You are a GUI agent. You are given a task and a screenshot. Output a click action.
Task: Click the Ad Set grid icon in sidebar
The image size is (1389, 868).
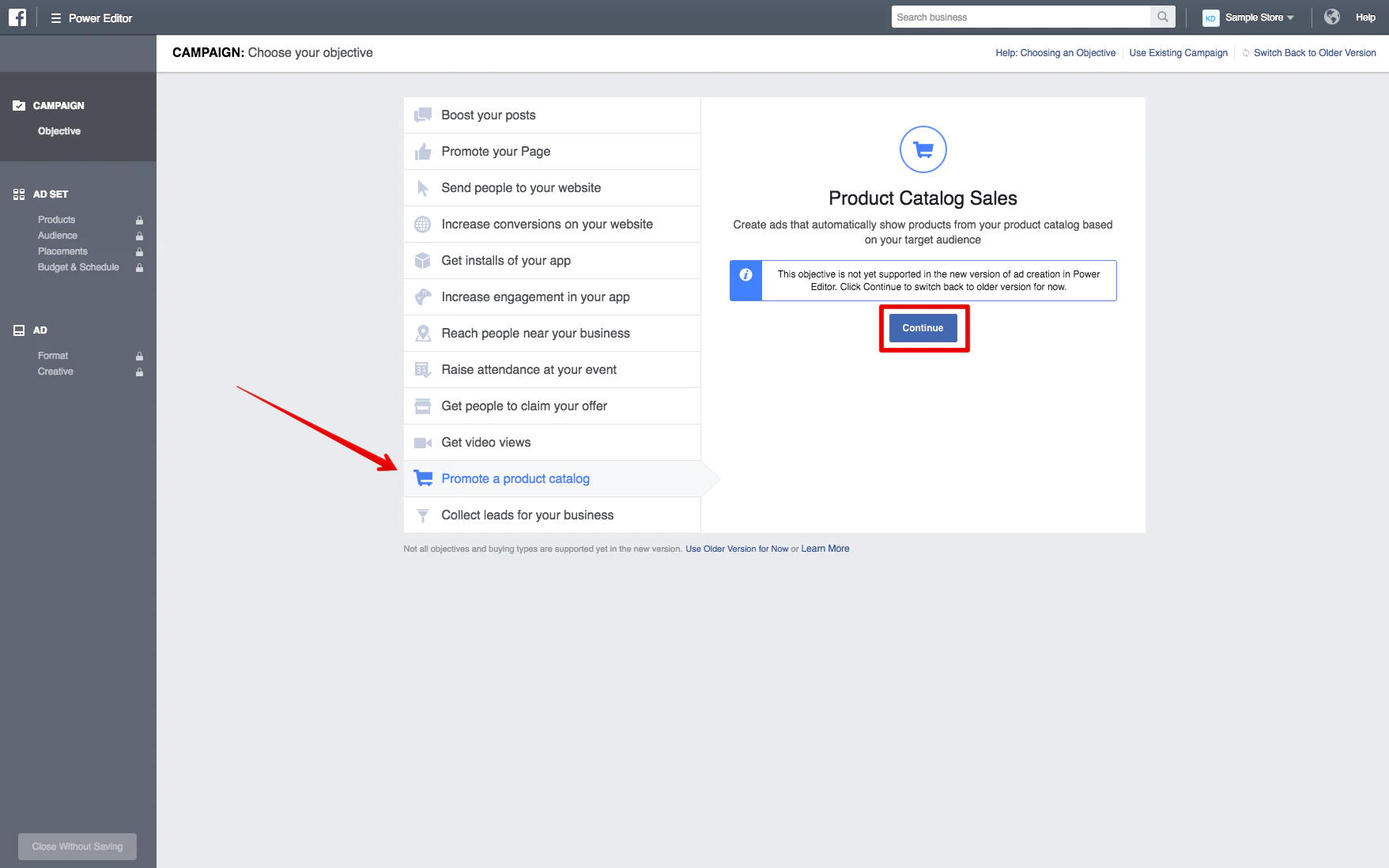[19, 194]
